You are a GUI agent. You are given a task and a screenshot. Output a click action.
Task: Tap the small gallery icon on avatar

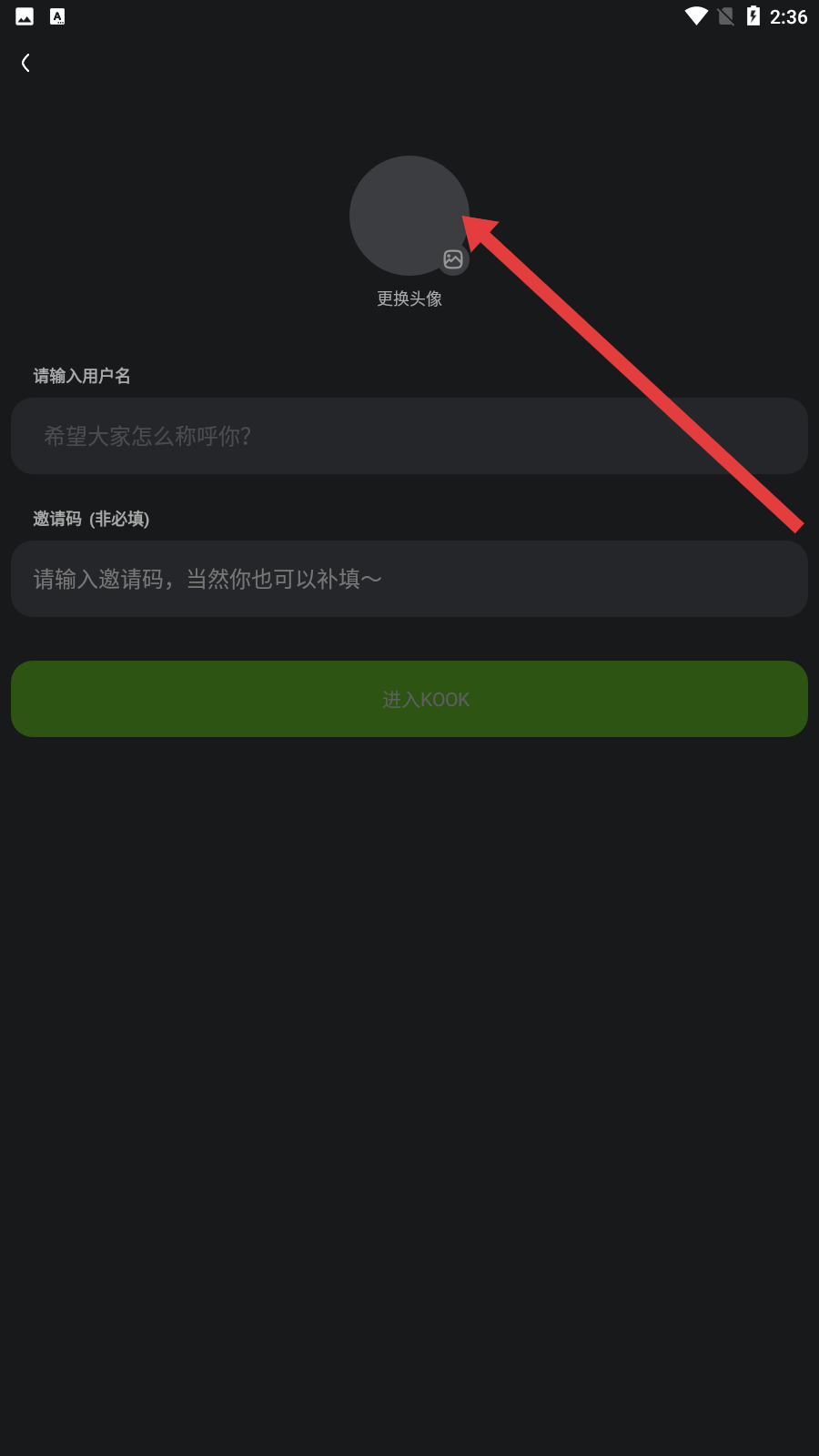[x=453, y=259]
